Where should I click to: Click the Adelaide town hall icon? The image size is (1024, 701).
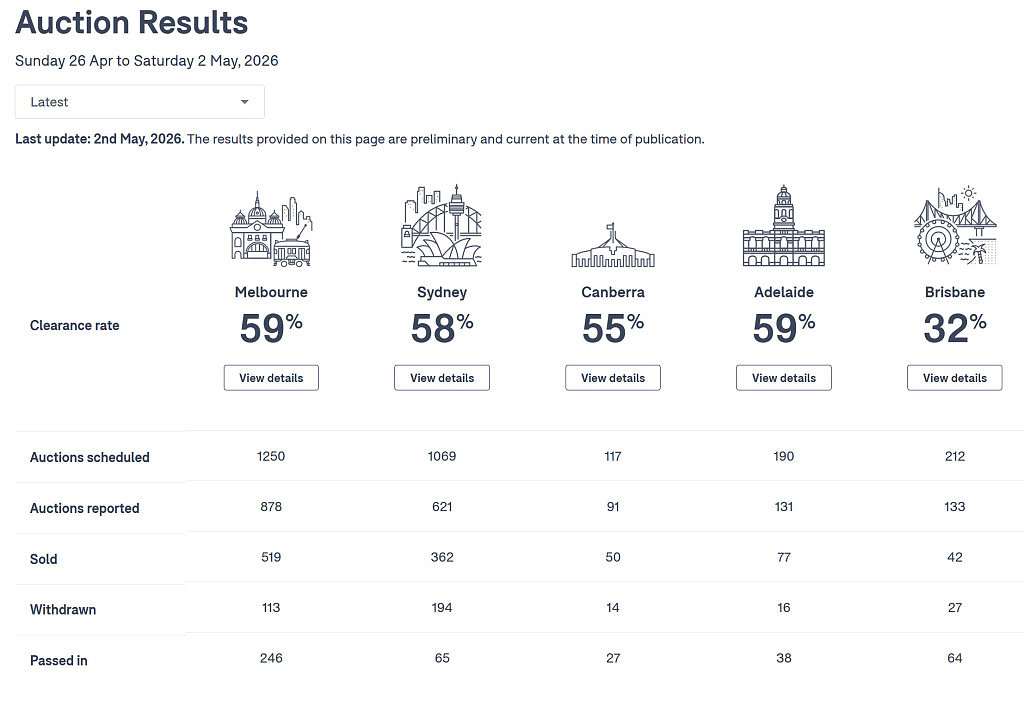[x=784, y=226]
